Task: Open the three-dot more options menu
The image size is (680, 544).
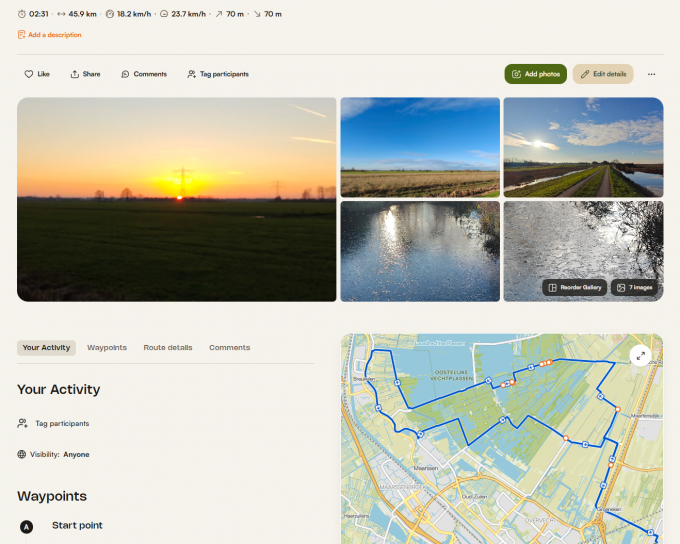Action: click(x=651, y=74)
